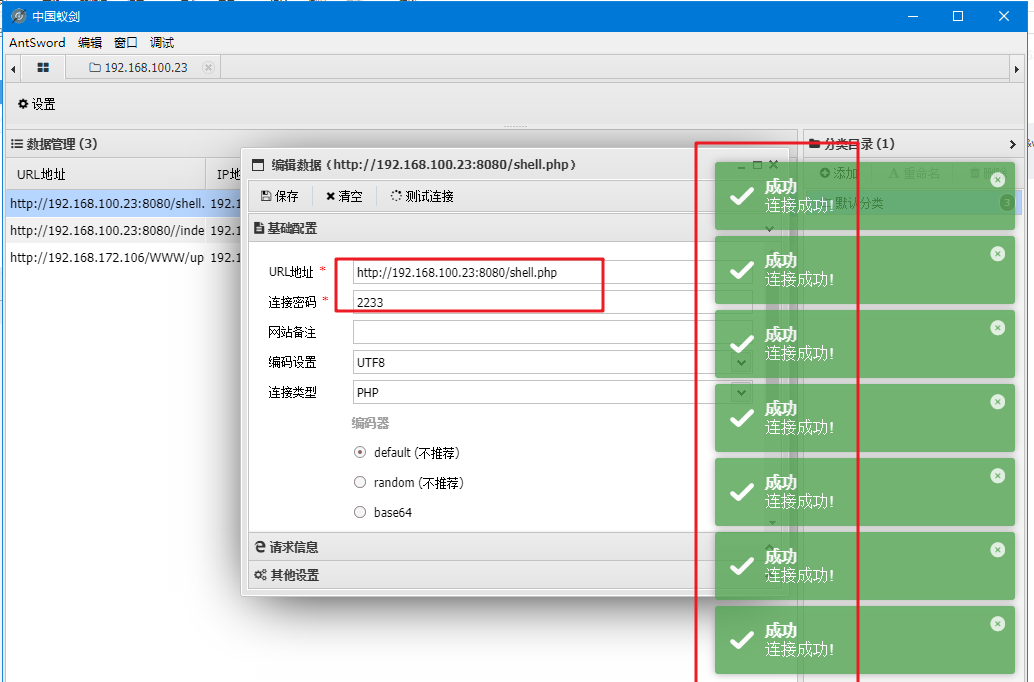Click the 重命名 category button

(914, 173)
